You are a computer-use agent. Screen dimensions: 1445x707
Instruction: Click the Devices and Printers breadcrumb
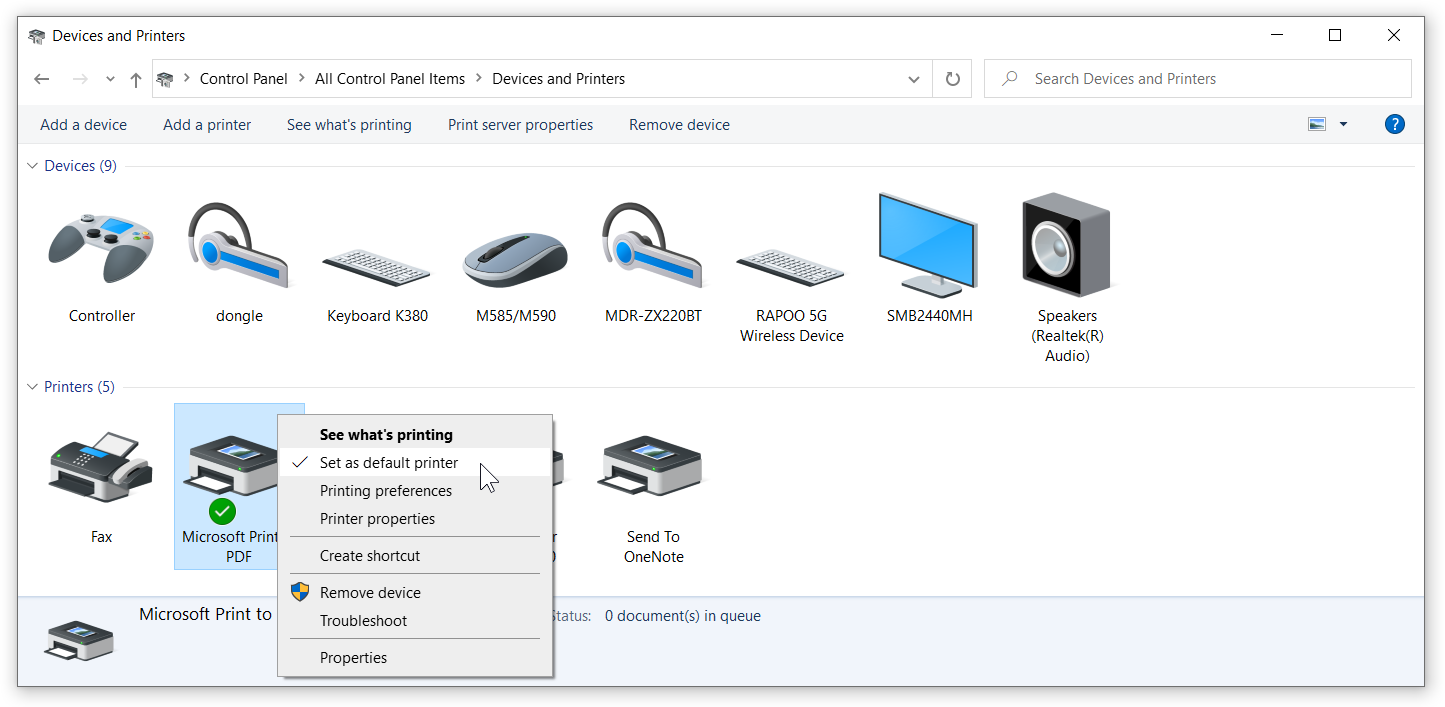[x=559, y=79]
